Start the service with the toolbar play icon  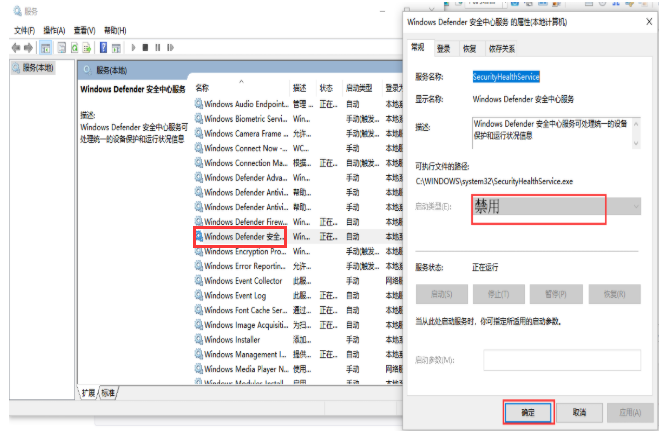[x=133, y=48]
